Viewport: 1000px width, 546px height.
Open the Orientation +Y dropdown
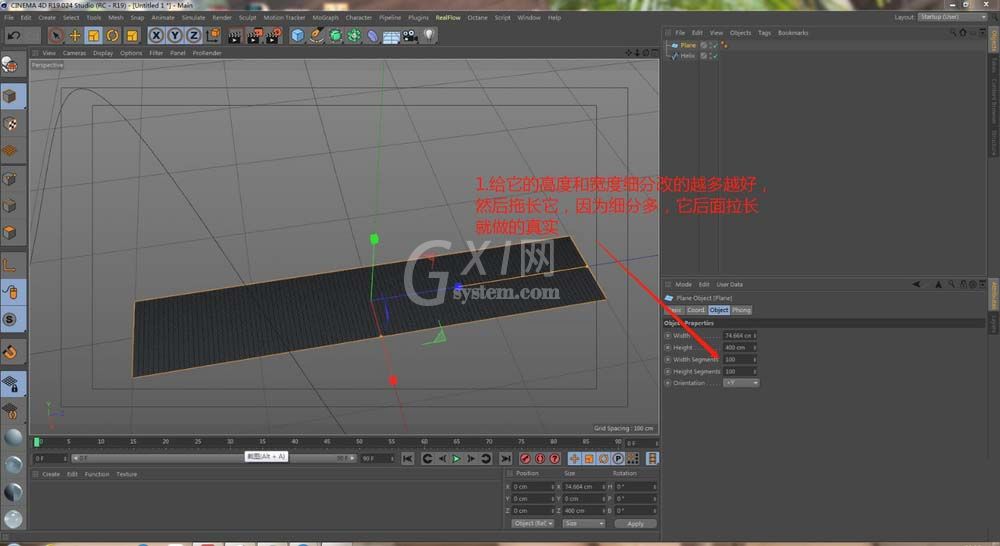(741, 383)
